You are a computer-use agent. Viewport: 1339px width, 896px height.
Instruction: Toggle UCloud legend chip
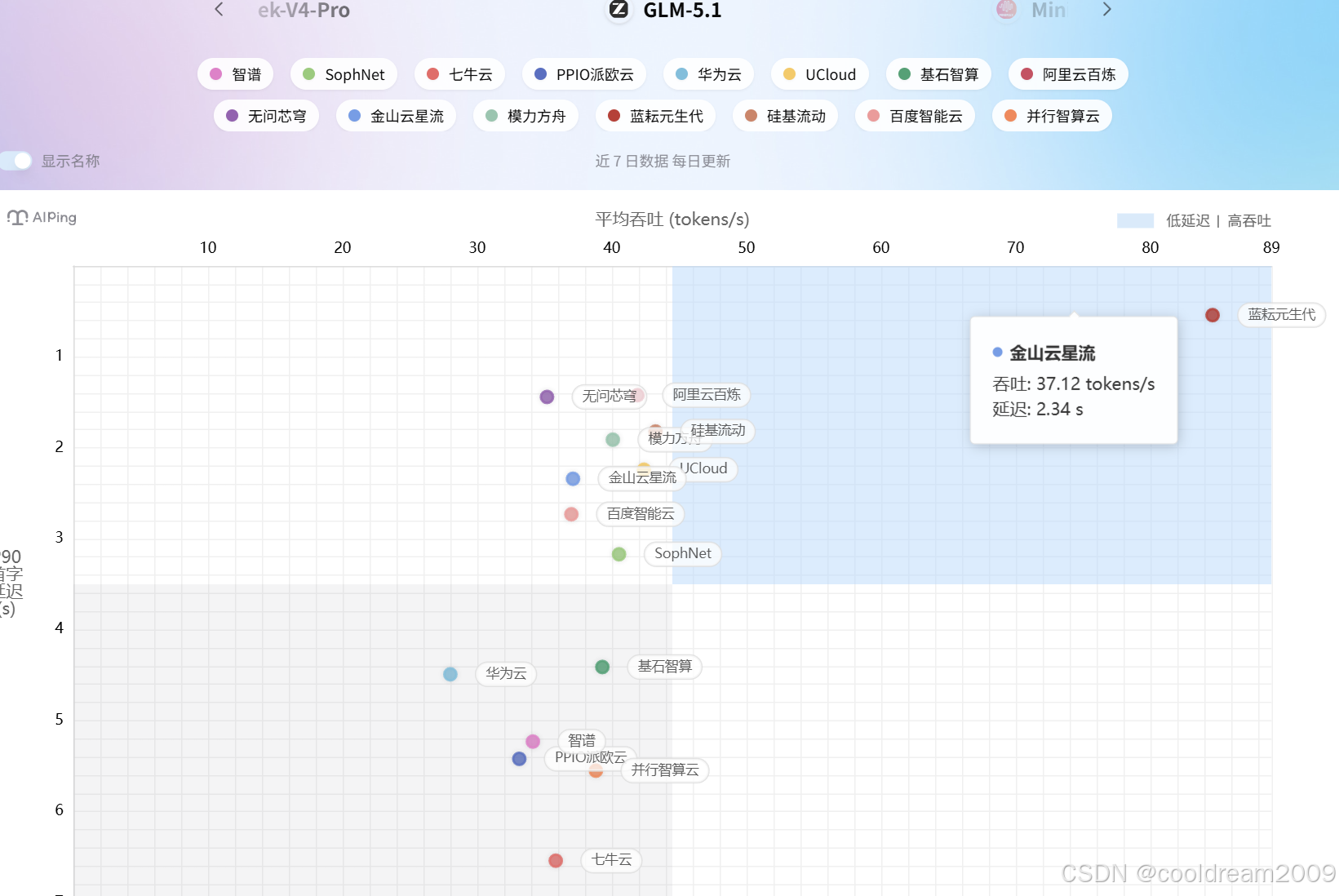pos(819,74)
